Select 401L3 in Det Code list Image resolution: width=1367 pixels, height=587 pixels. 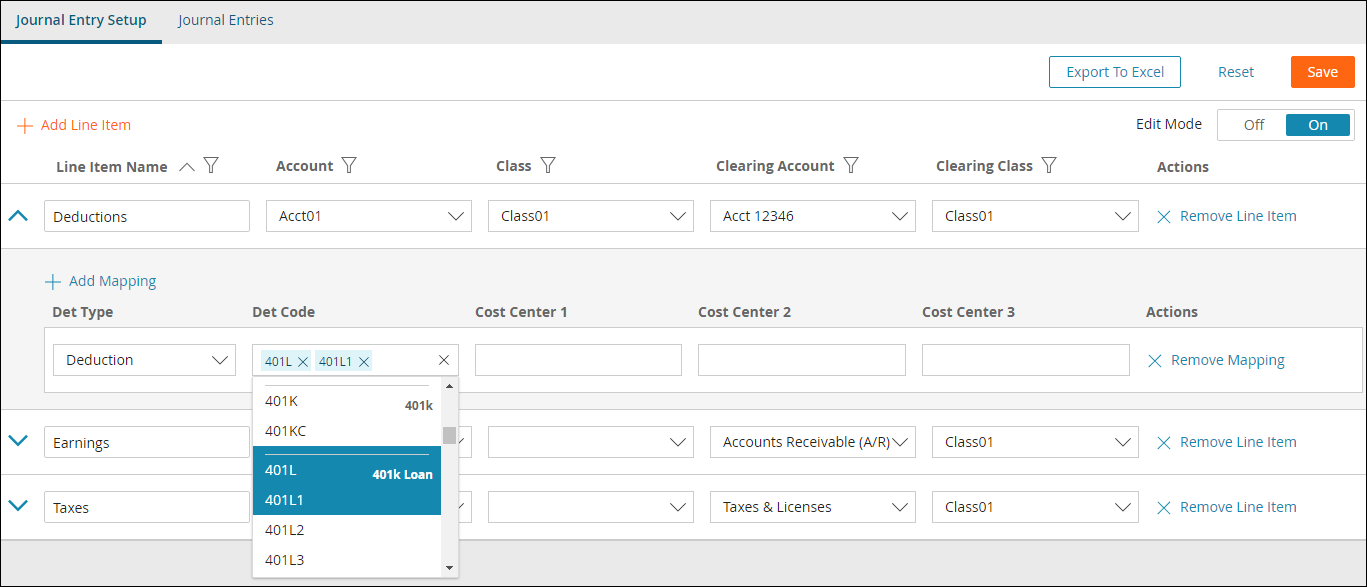pyautogui.click(x=347, y=560)
